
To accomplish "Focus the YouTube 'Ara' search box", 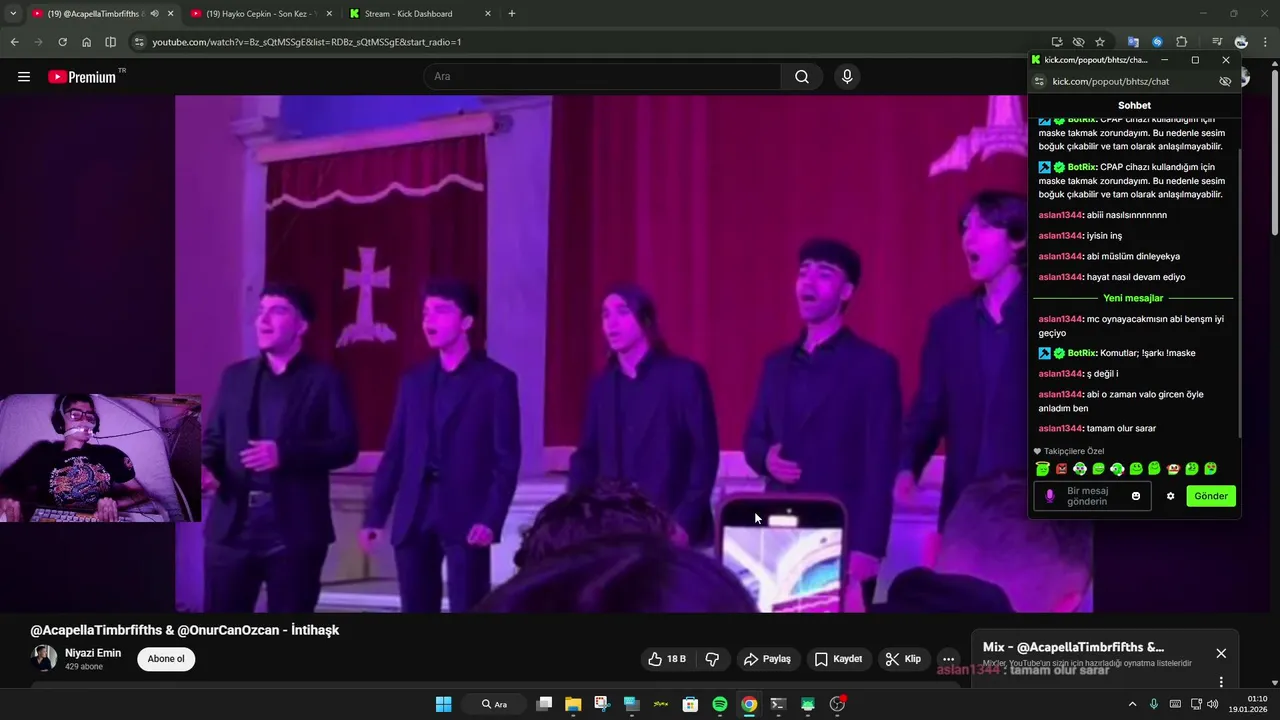I will click(x=603, y=77).
